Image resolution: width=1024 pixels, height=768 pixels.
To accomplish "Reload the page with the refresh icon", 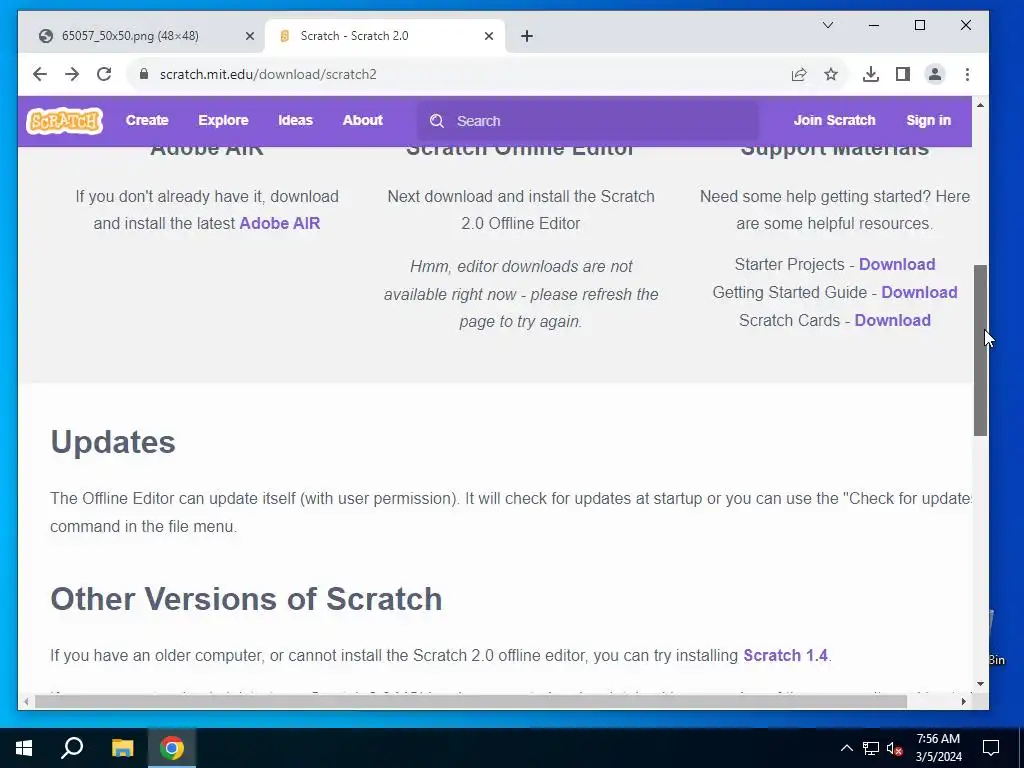I will 104,74.
